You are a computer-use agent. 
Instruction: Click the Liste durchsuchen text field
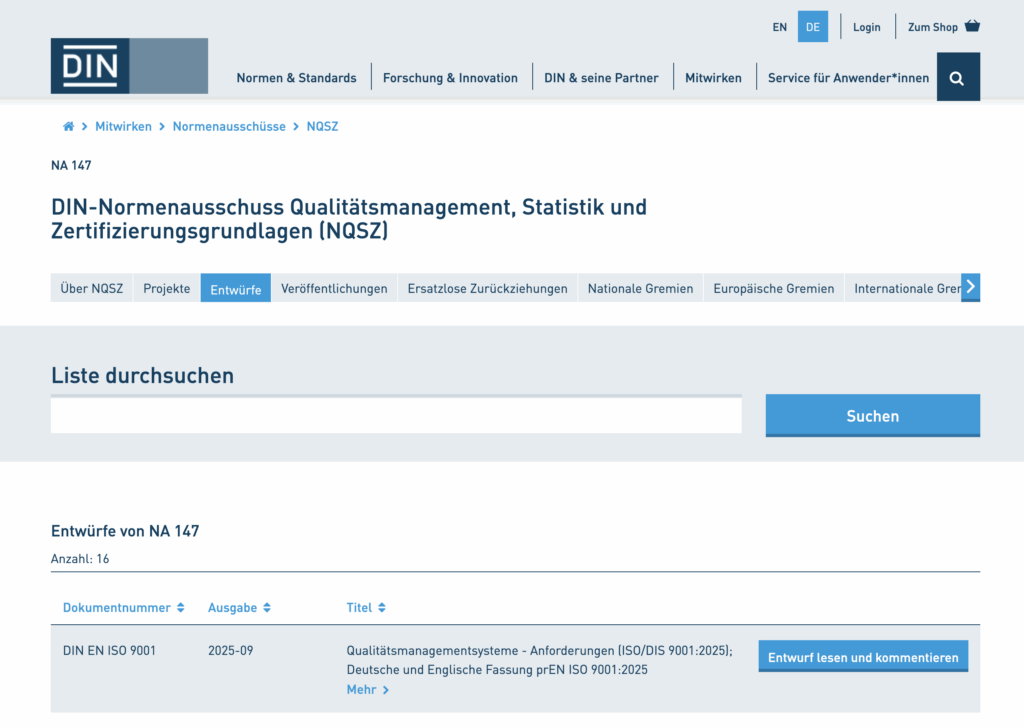click(396, 416)
